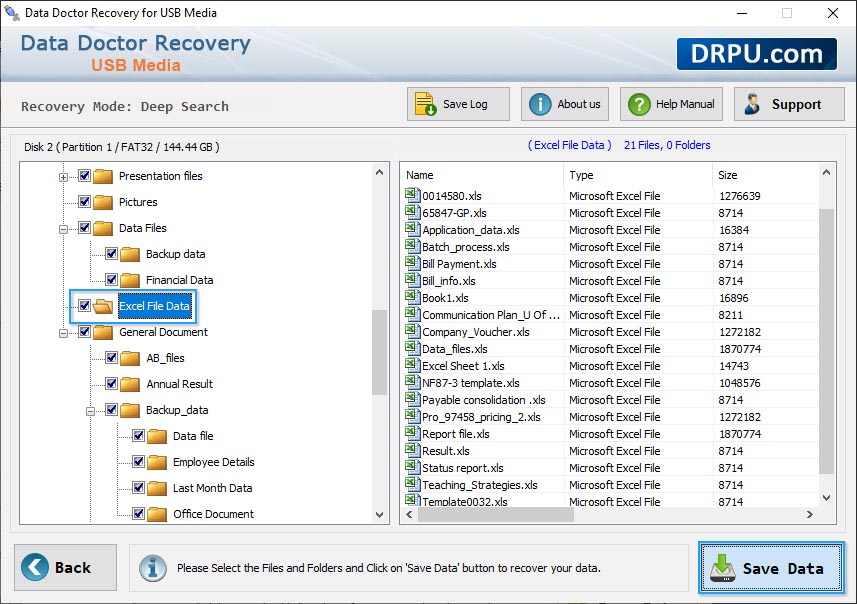The width and height of the screenshot is (857, 604).
Task: Click the folder tree scroll up arrow
Action: [x=379, y=172]
